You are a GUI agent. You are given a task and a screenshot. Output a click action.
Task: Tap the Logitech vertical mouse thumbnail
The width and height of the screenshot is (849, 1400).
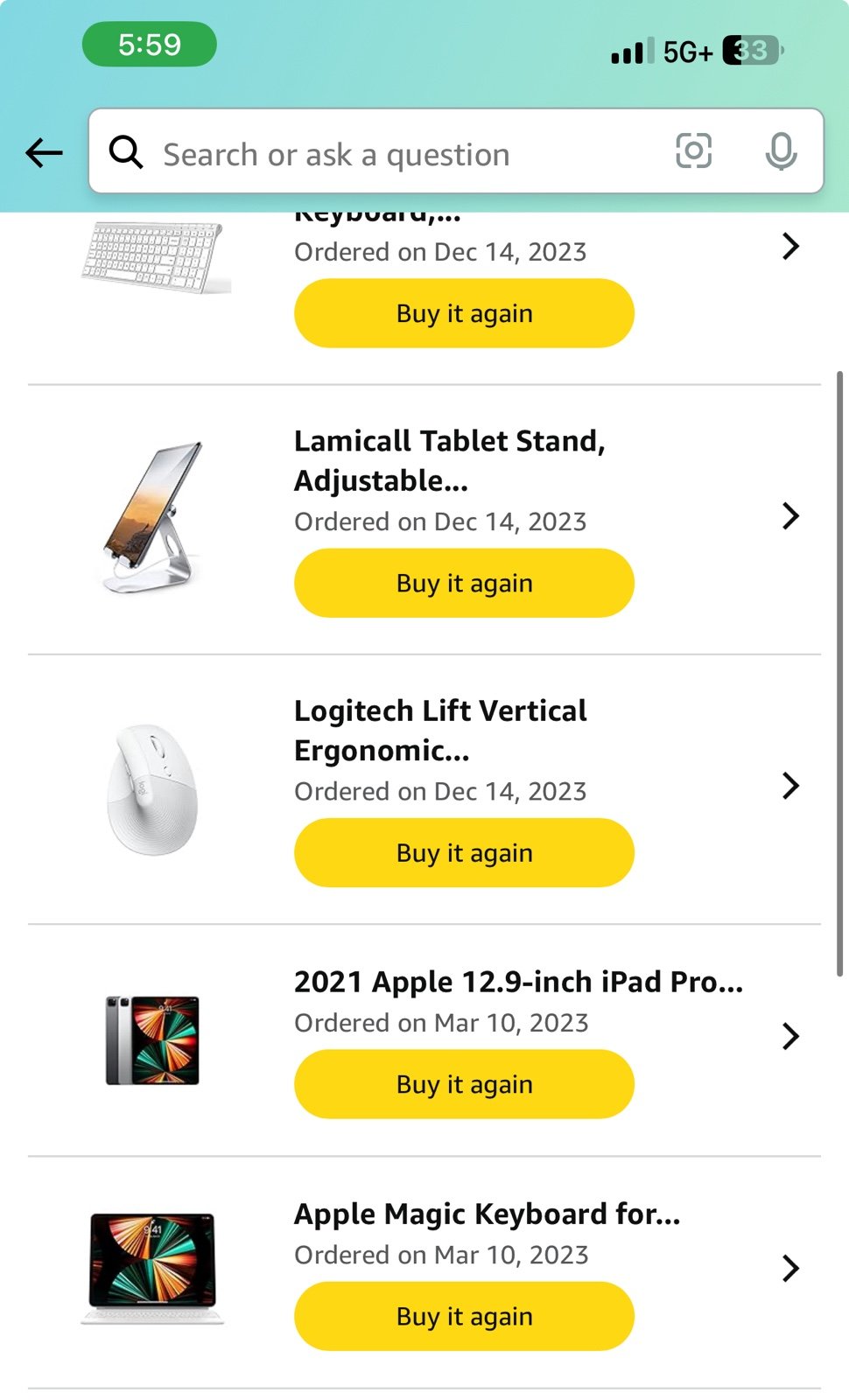(x=153, y=788)
